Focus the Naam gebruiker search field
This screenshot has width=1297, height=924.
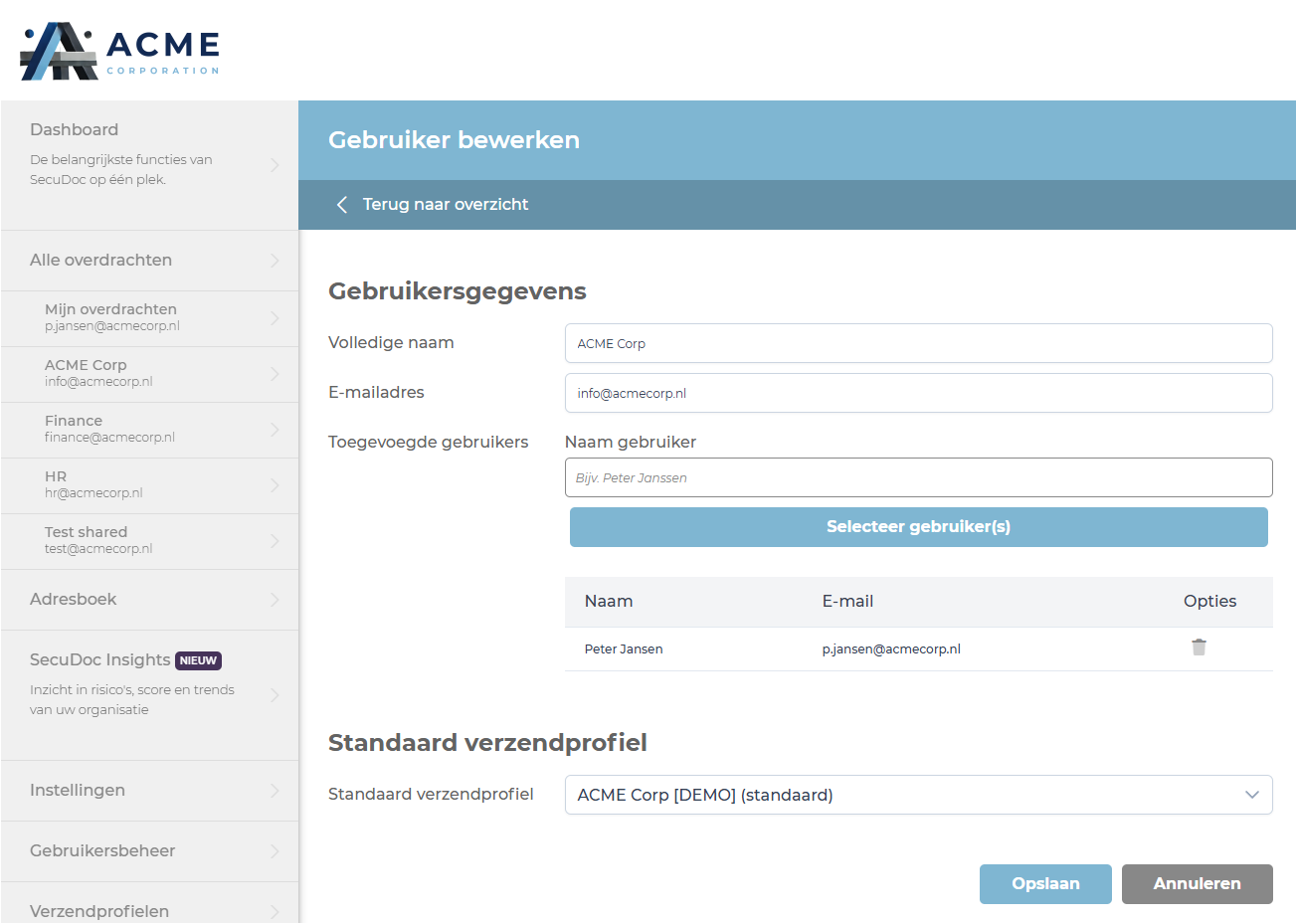click(x=918, y=477)
